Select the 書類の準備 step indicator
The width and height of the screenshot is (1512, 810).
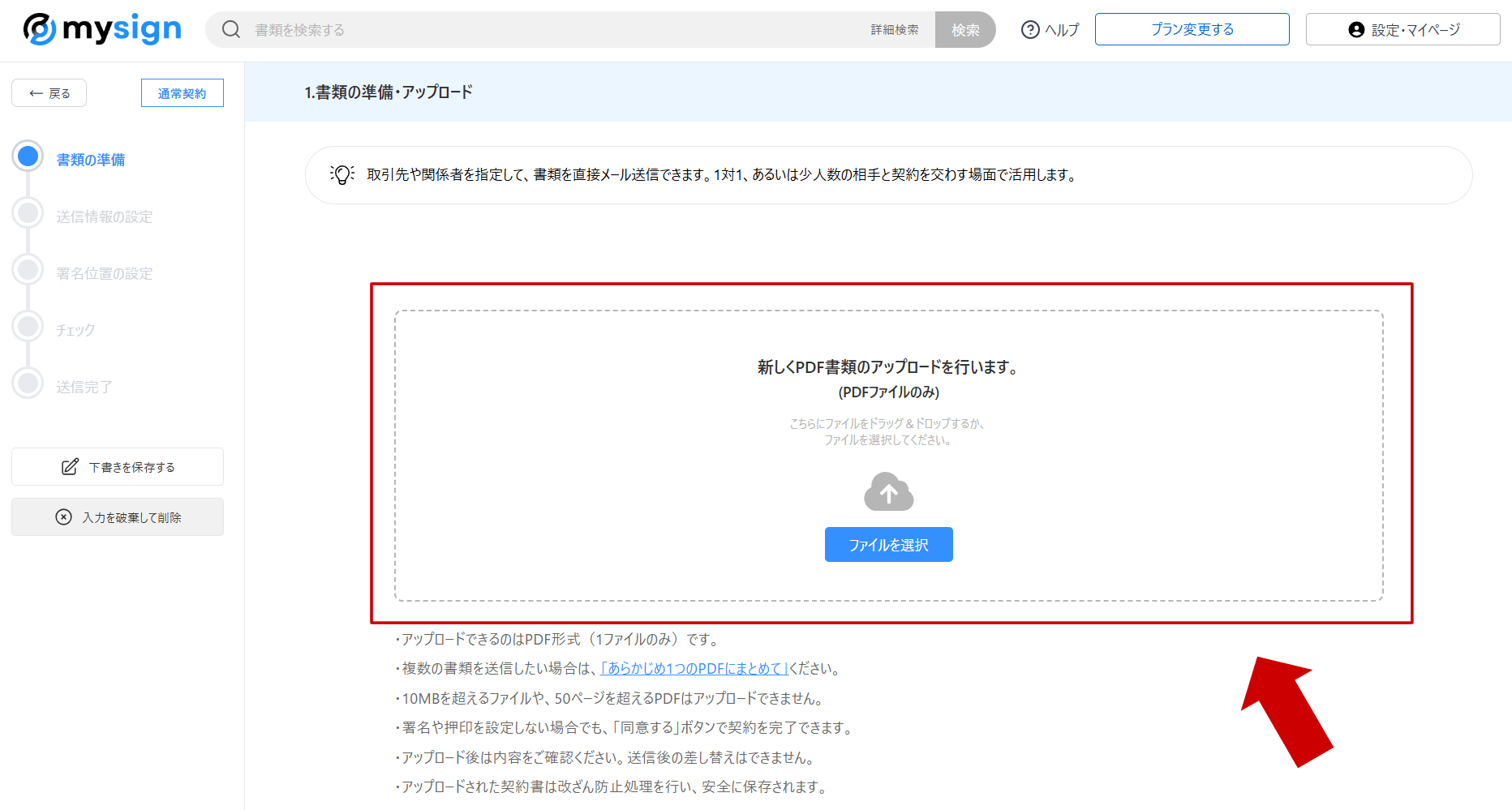pyautogui.click(x=28, y=156)
